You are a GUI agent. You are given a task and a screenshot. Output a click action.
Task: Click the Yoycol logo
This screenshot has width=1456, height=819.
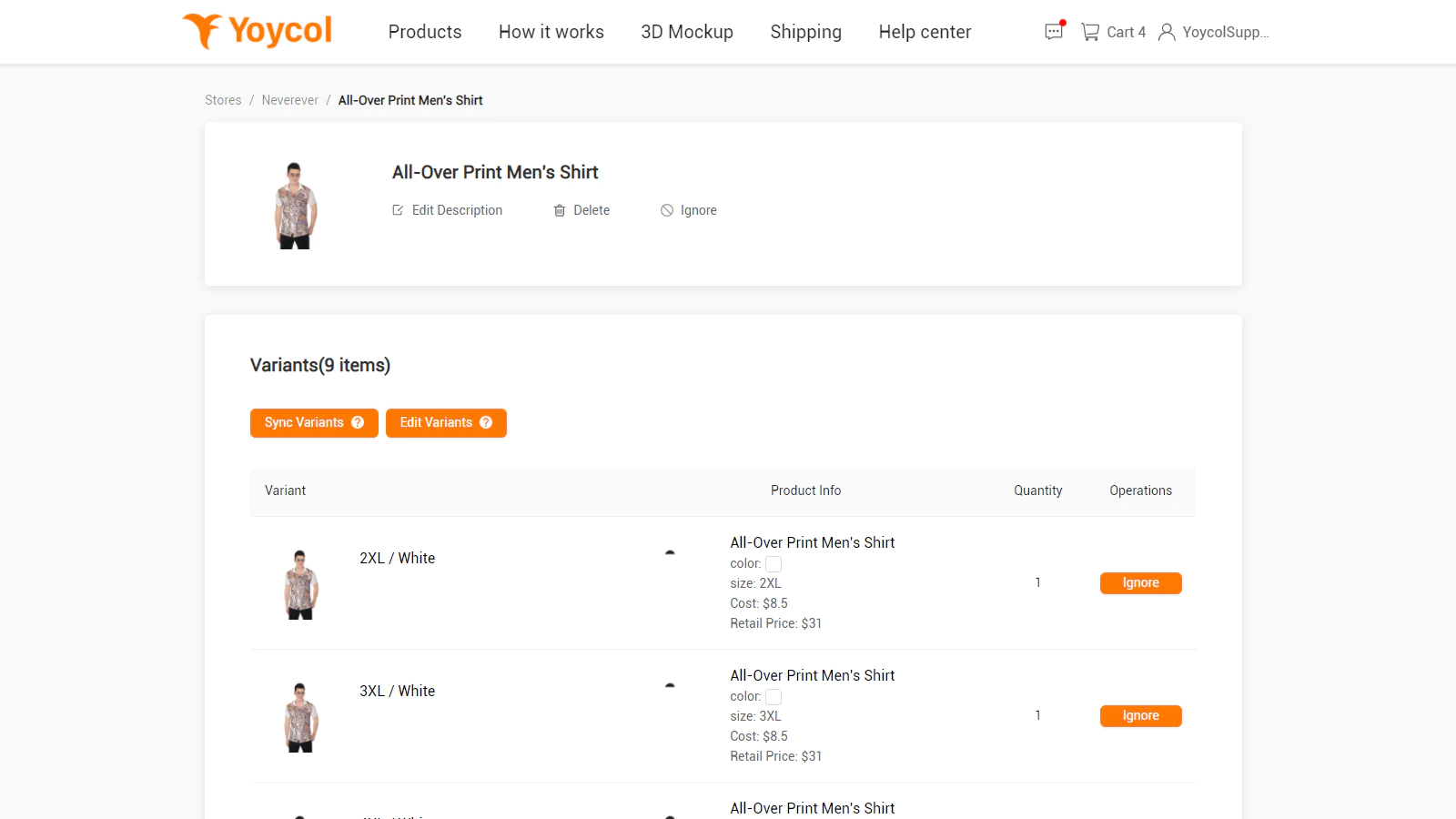(258, 31)
